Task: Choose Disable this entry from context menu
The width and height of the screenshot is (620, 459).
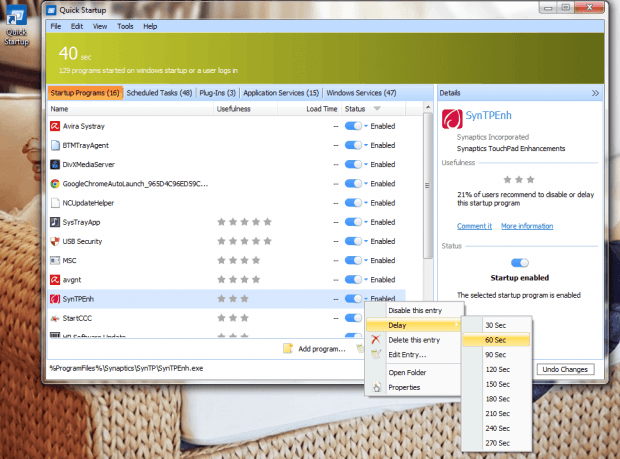Action: click(x=415, y=310)
